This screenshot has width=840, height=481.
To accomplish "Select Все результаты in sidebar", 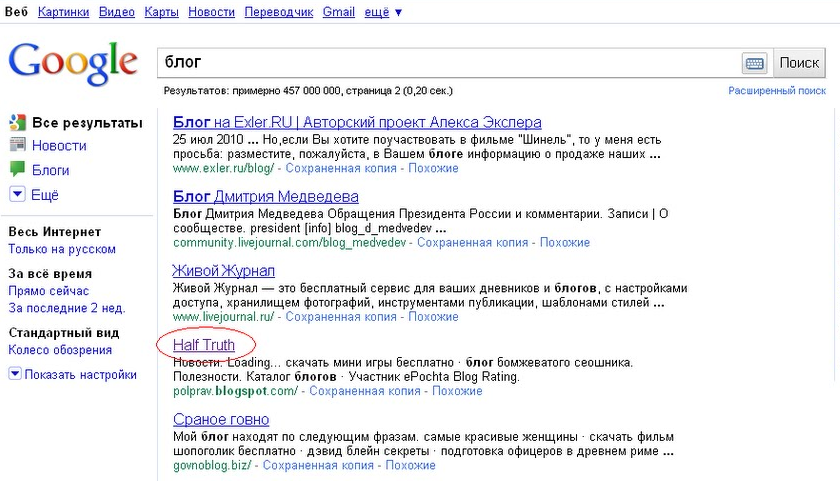I will coord(87,123).
